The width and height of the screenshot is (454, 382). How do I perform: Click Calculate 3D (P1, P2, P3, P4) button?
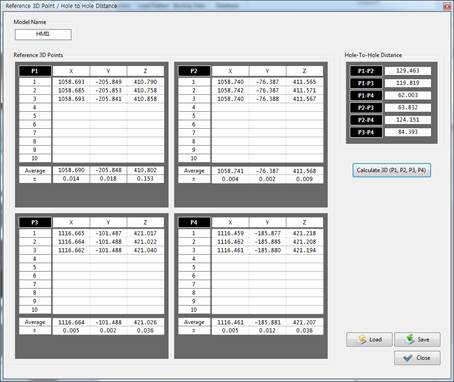click(392, 170)
